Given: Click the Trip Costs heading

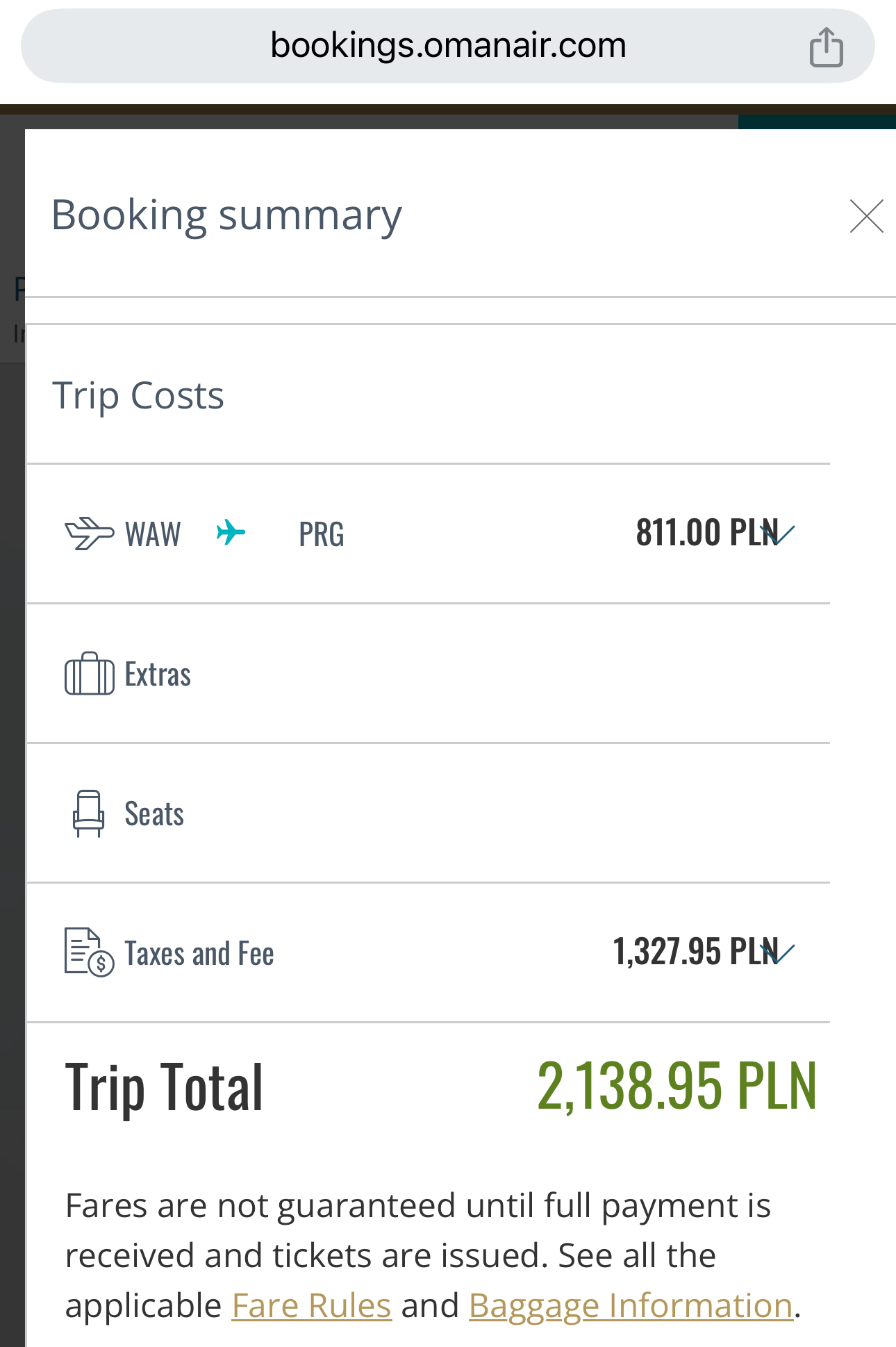Looking at the screenshot, I should pyautogui.click(x=138, y=396).
